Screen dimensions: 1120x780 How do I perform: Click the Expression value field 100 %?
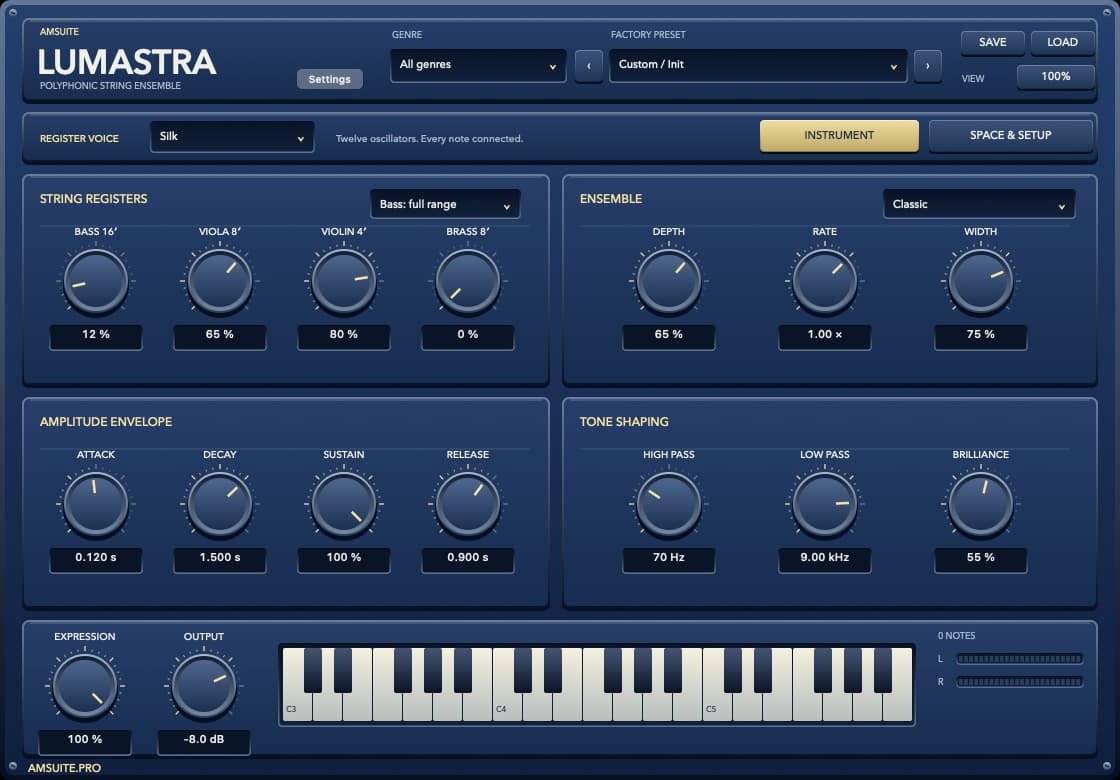point(84,741)
